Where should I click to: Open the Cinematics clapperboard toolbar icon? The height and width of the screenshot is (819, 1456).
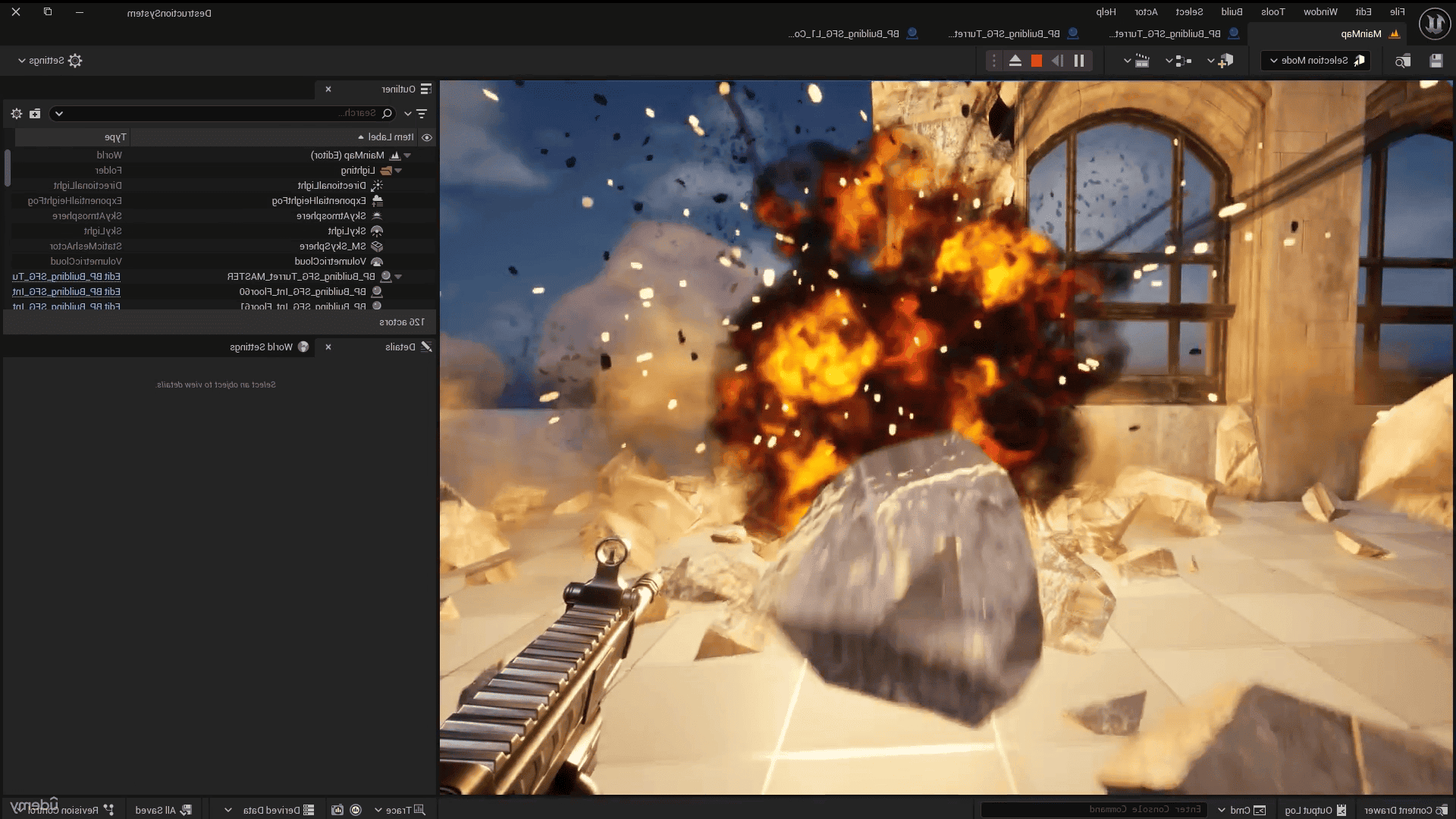point(1141,61)
